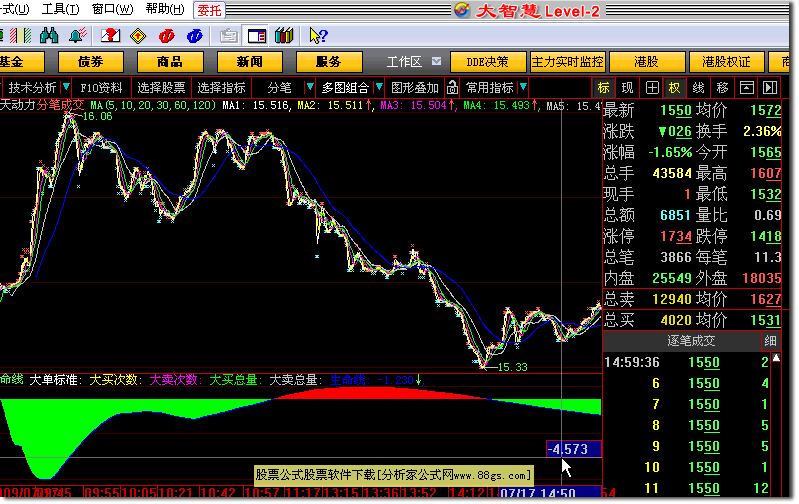Expand the 分笔 dropdown arrow
Screen dimensions: 799x504
309,87
